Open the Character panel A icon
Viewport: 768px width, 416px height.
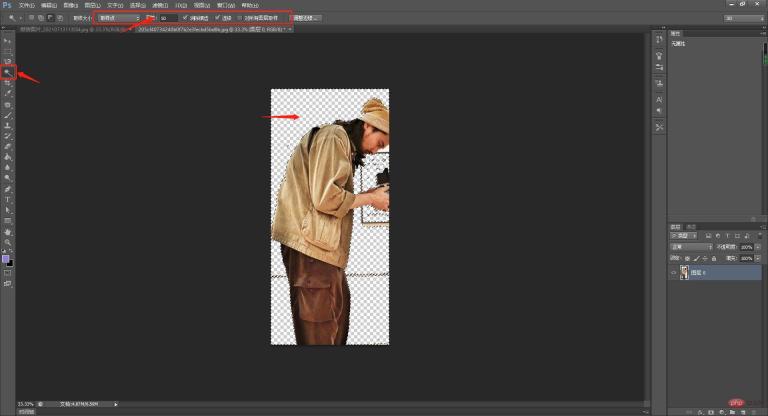[x=659, y=99]
